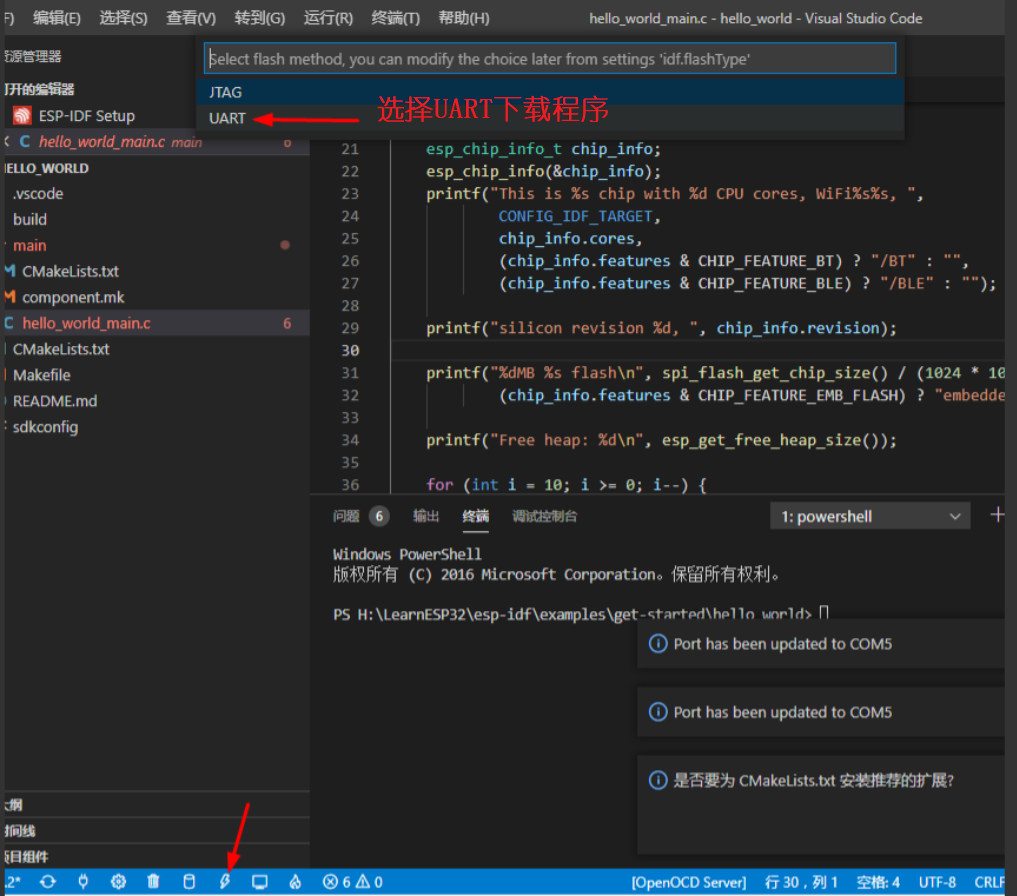The image size is (1017, 896).
Task: Open the 运行(R) menu
Action: tap(328, 18)
